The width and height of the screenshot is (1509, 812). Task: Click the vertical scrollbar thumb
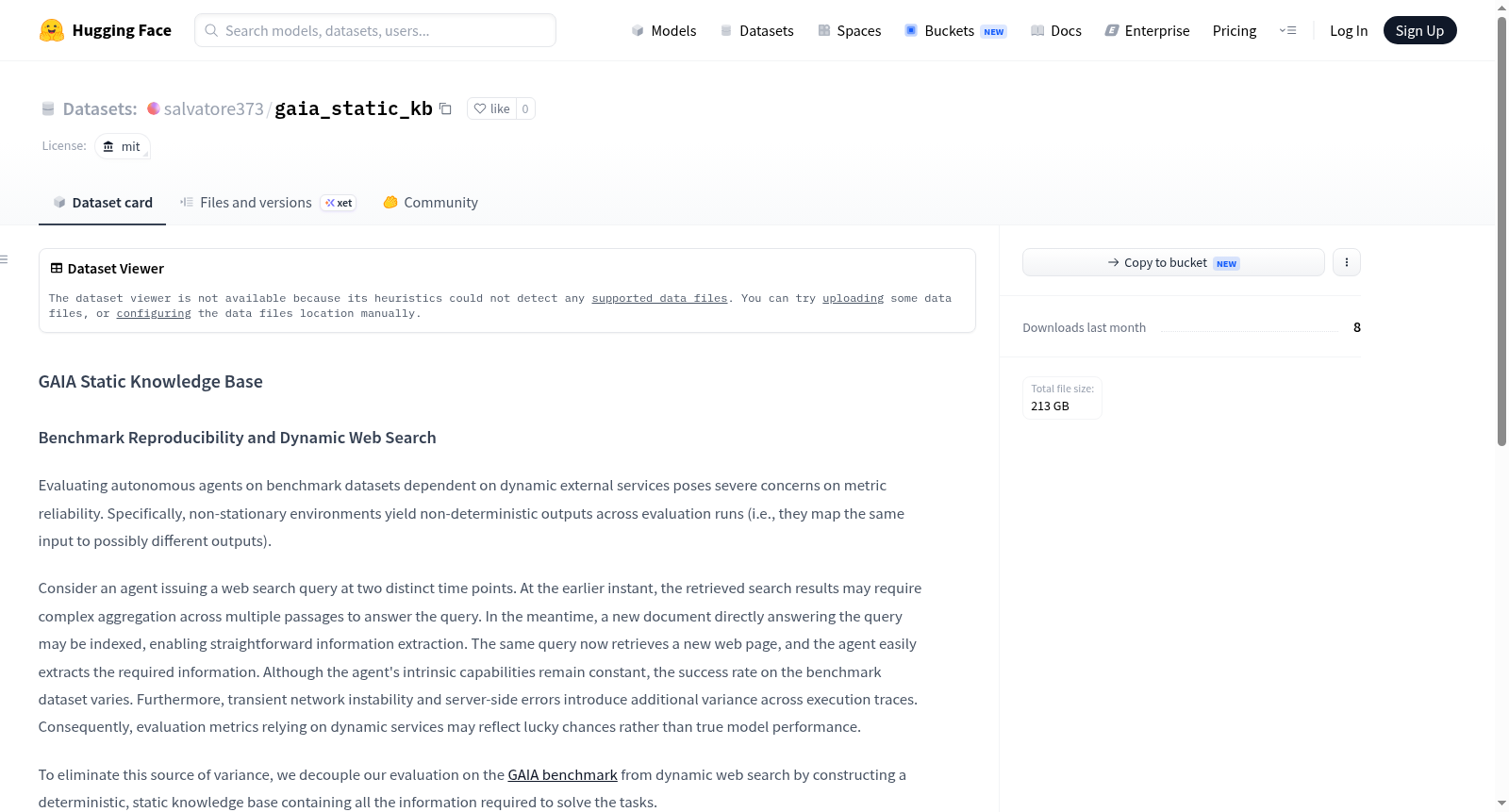tap(1501, 231)
